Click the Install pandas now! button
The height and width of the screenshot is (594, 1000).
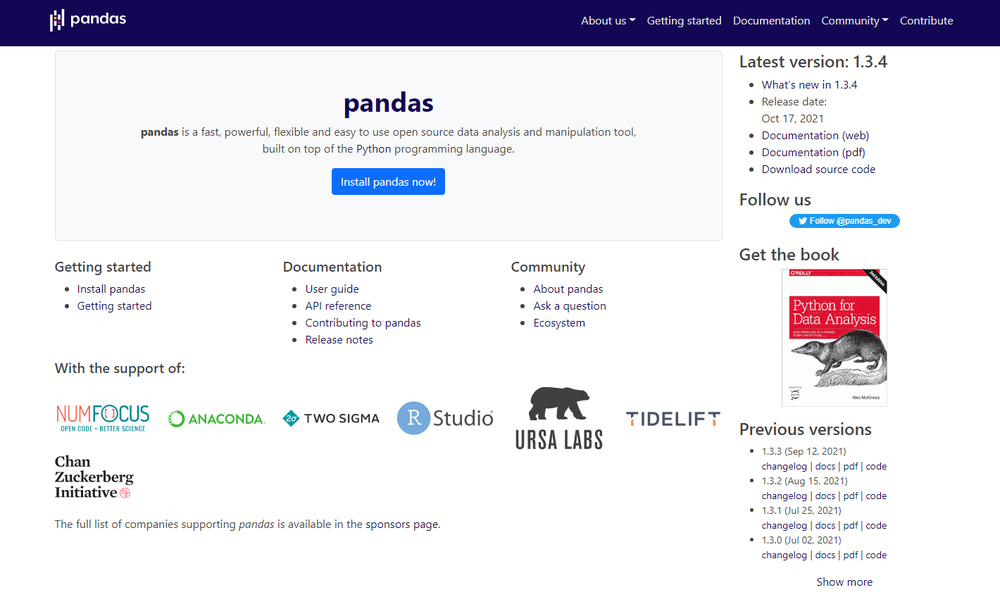[x=388, y=182]
